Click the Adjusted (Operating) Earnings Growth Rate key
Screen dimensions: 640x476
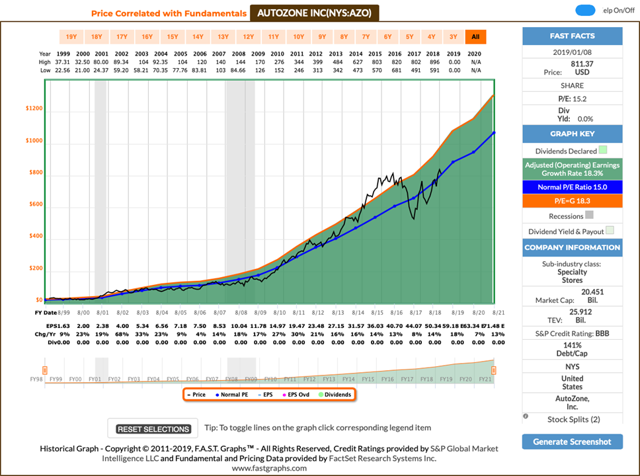click(x=572, y=169)
